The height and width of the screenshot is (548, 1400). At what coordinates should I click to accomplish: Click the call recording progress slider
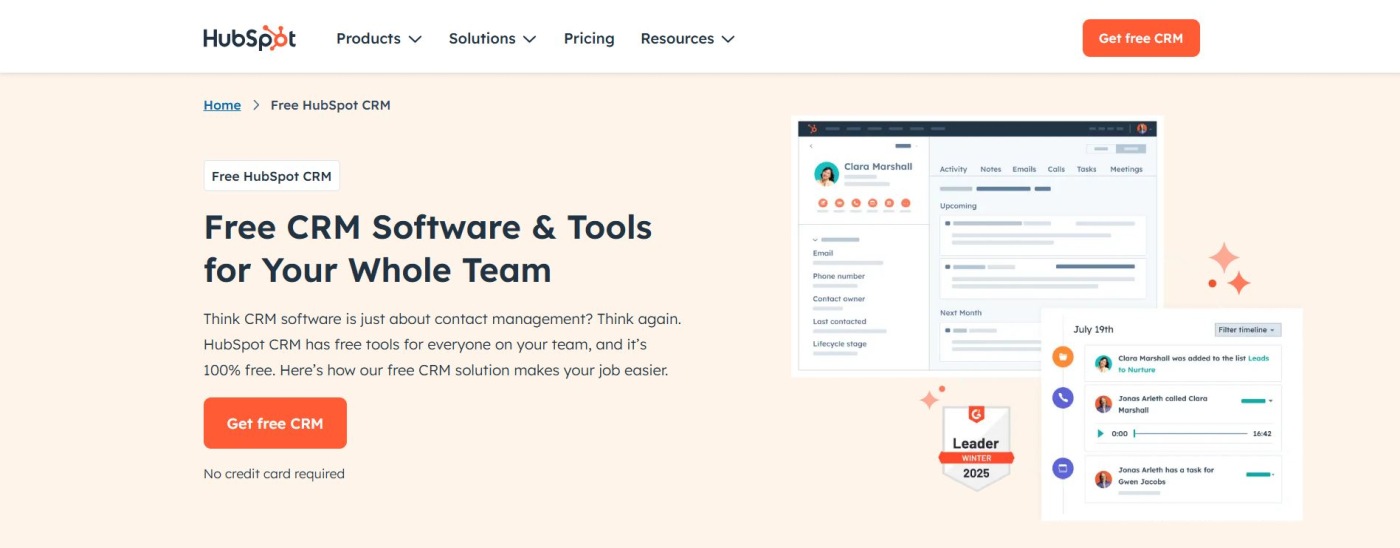pos(1190,434)
